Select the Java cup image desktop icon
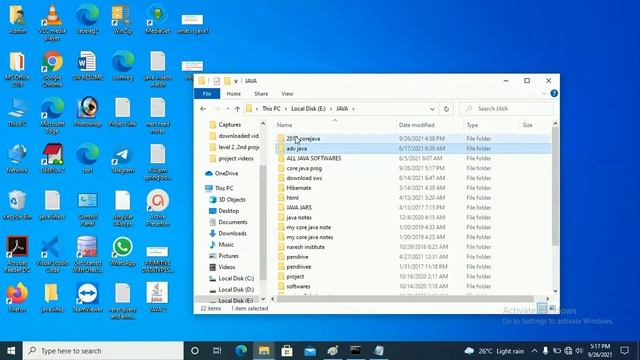This screenshot has height=360, width=640. point(158,298)
